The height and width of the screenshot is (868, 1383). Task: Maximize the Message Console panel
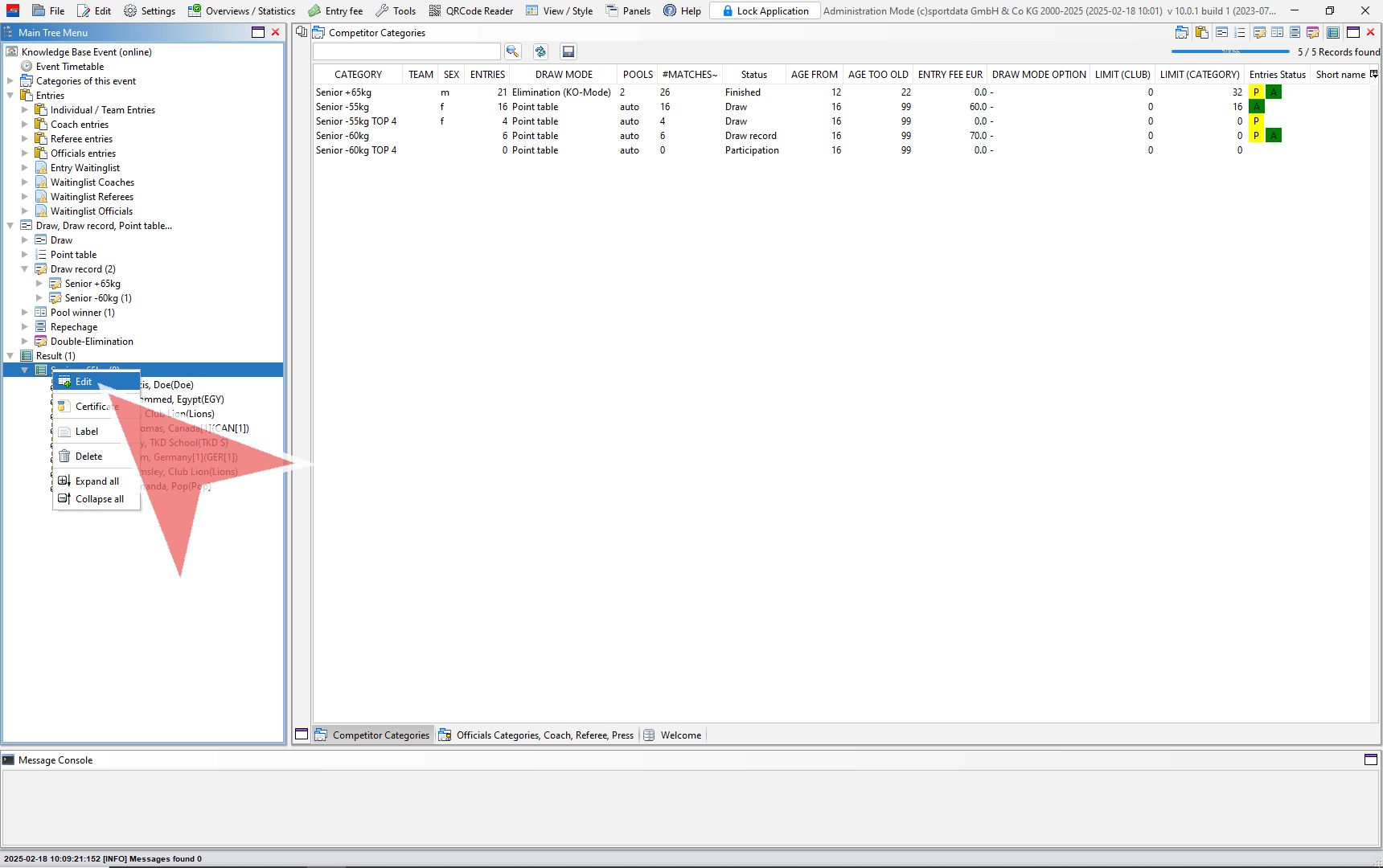(x=1370, y=759)
